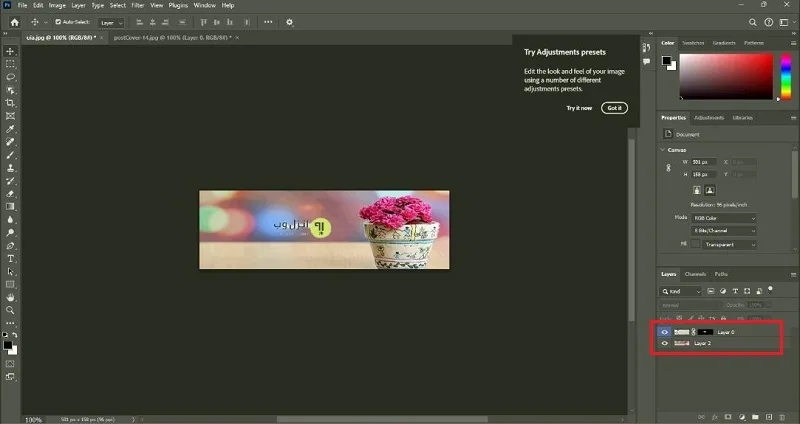Select the Crop tool

[10, 103]
